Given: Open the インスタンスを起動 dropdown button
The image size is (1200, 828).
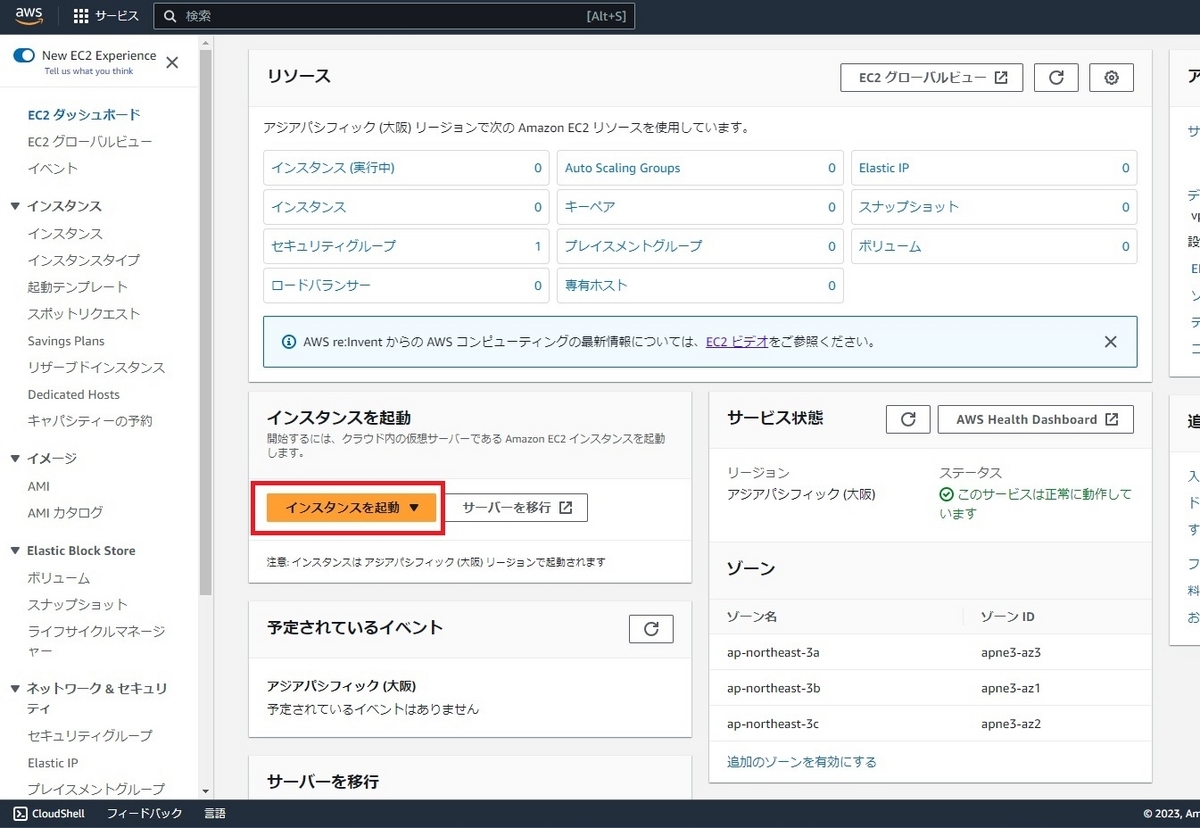Looking at the screenshot, I should click(353, 507).
